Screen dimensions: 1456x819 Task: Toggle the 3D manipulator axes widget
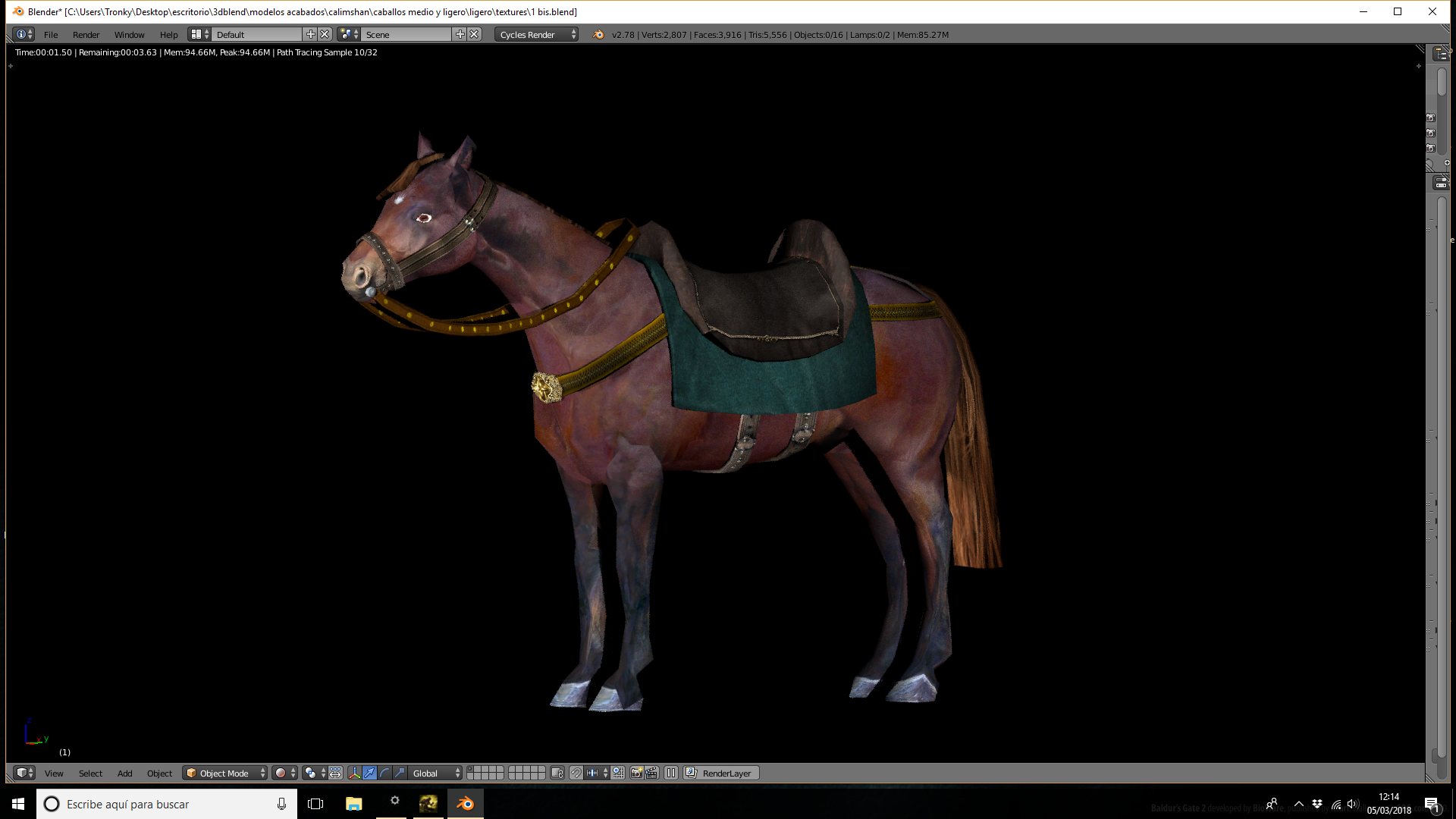(354, 773)
